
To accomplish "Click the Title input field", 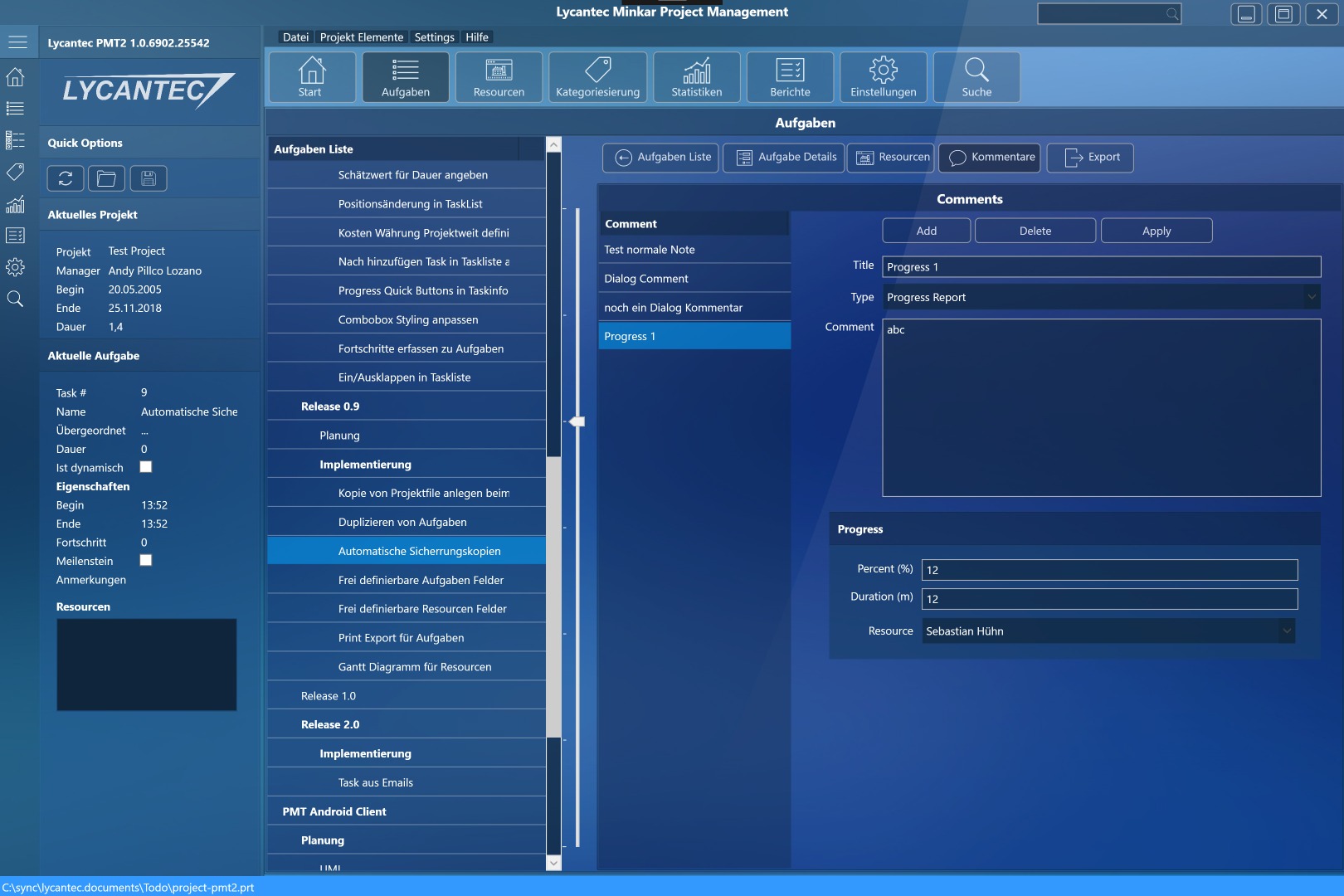I will pos(1101,266).
